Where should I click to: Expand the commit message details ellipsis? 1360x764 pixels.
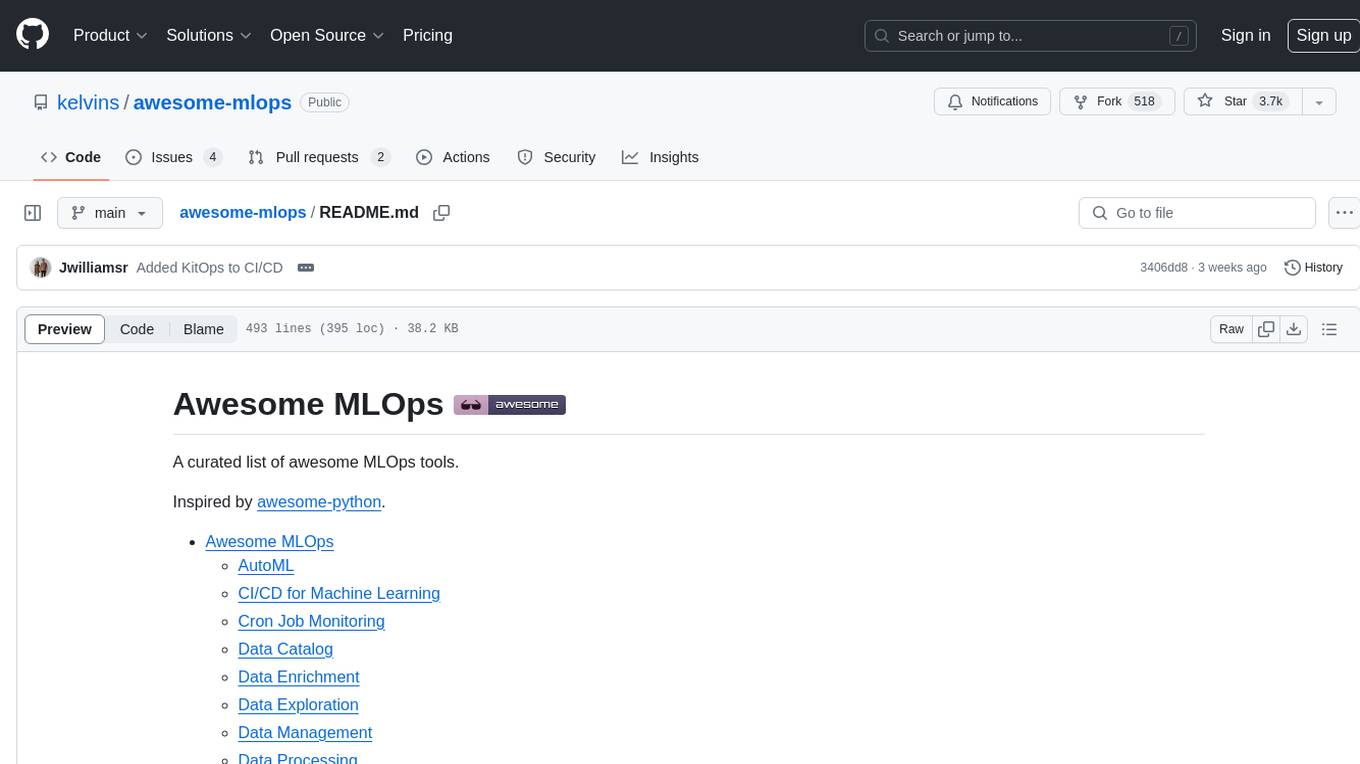tap(306, 268)
